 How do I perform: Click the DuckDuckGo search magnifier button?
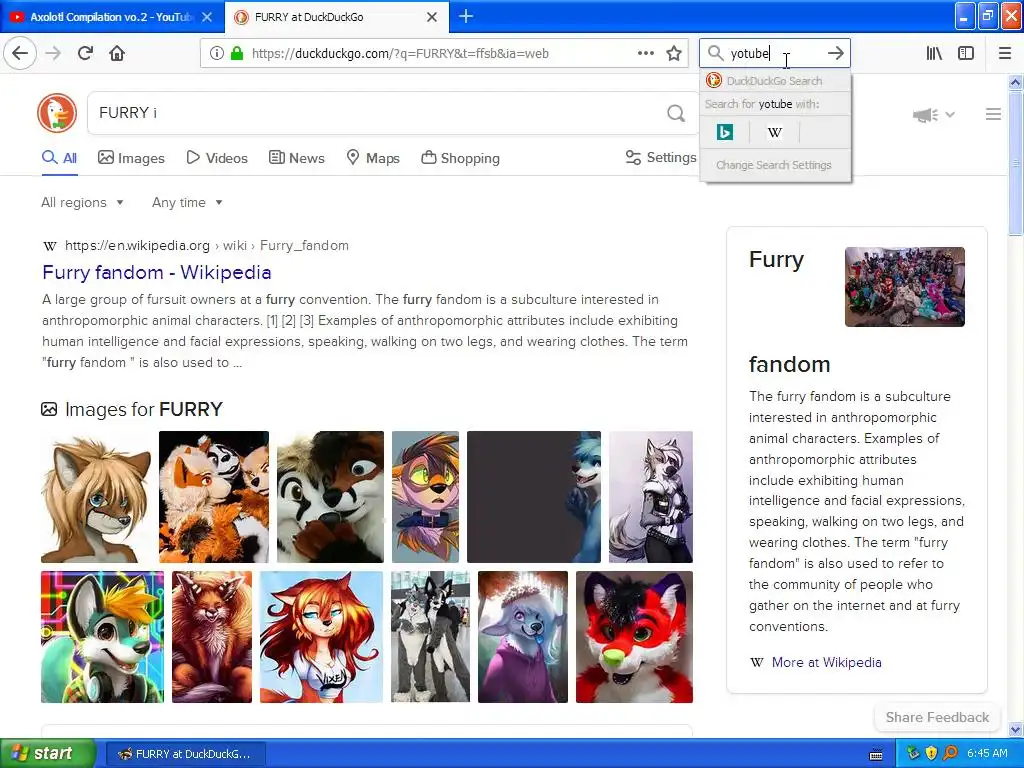click(676, 114)
